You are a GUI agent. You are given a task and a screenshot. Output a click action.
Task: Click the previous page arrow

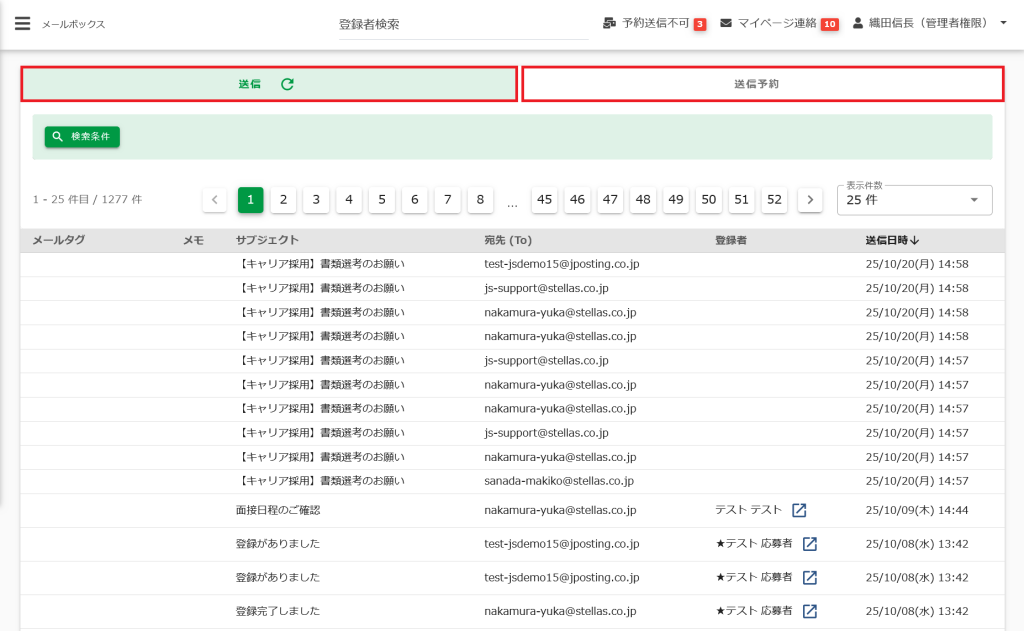(214, 200)
